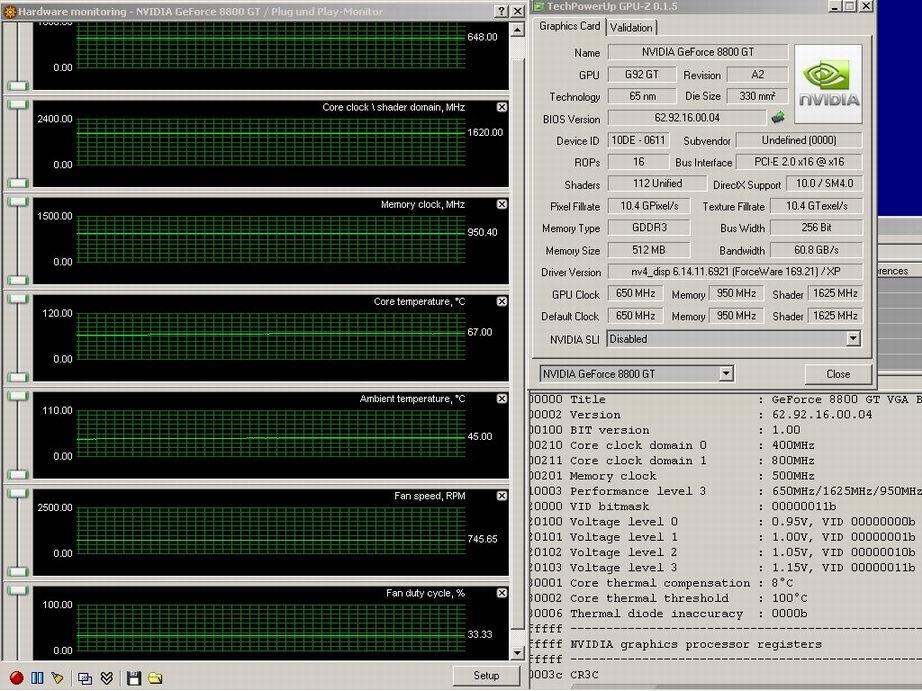Image resolution: width=922 pixels, height=691 pixels.
Task: Close the Core temperature graph
Action: point(502,301)
